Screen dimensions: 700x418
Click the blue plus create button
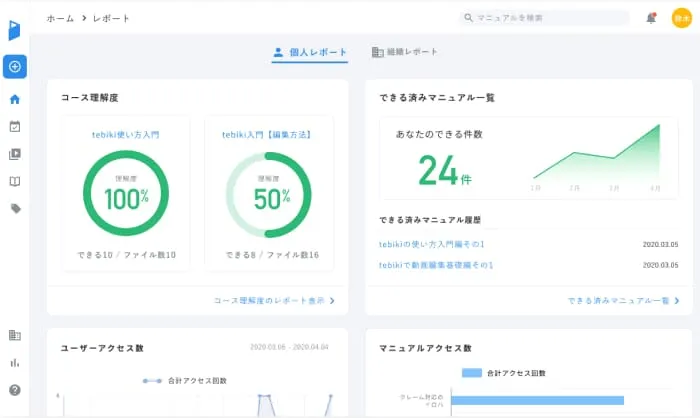click(15, 67)
